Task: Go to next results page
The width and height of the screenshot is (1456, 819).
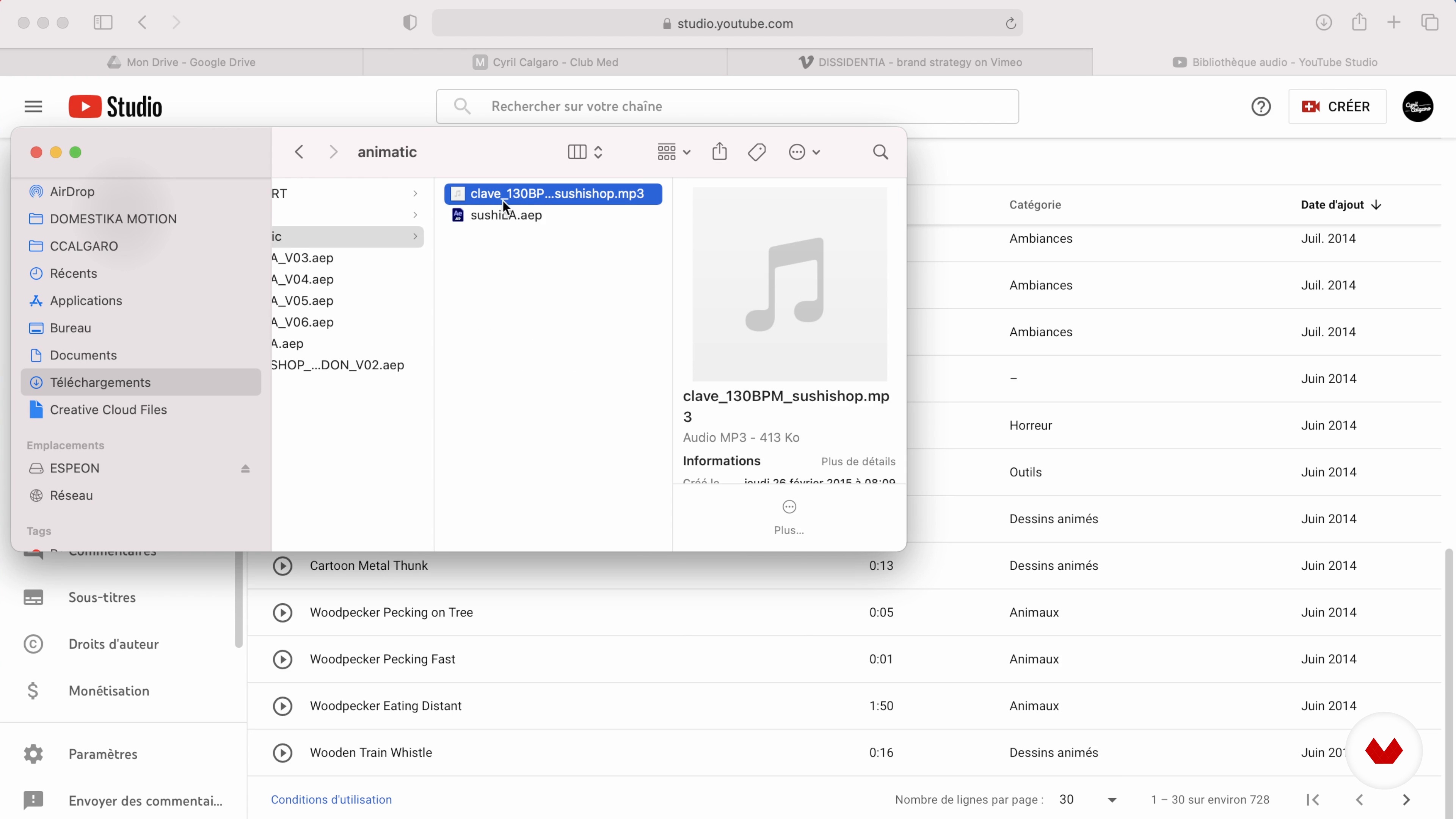Action: point(1407,800)
